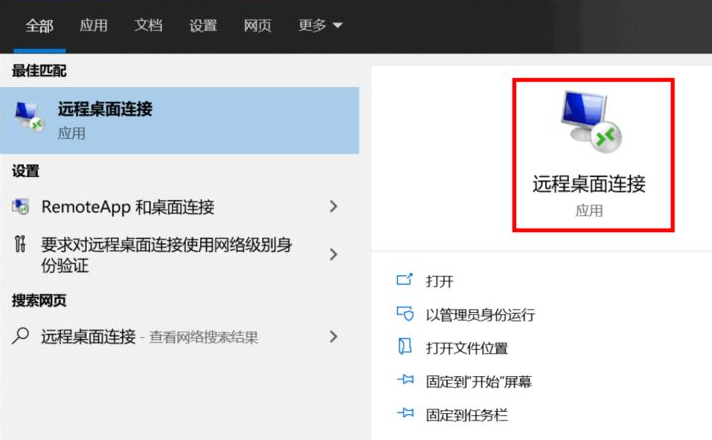Click the RemoteApp 和桌面连接 settings icon
Image resolution: width=712 pixels, height=440 pixels.
(x=21, y=207)
